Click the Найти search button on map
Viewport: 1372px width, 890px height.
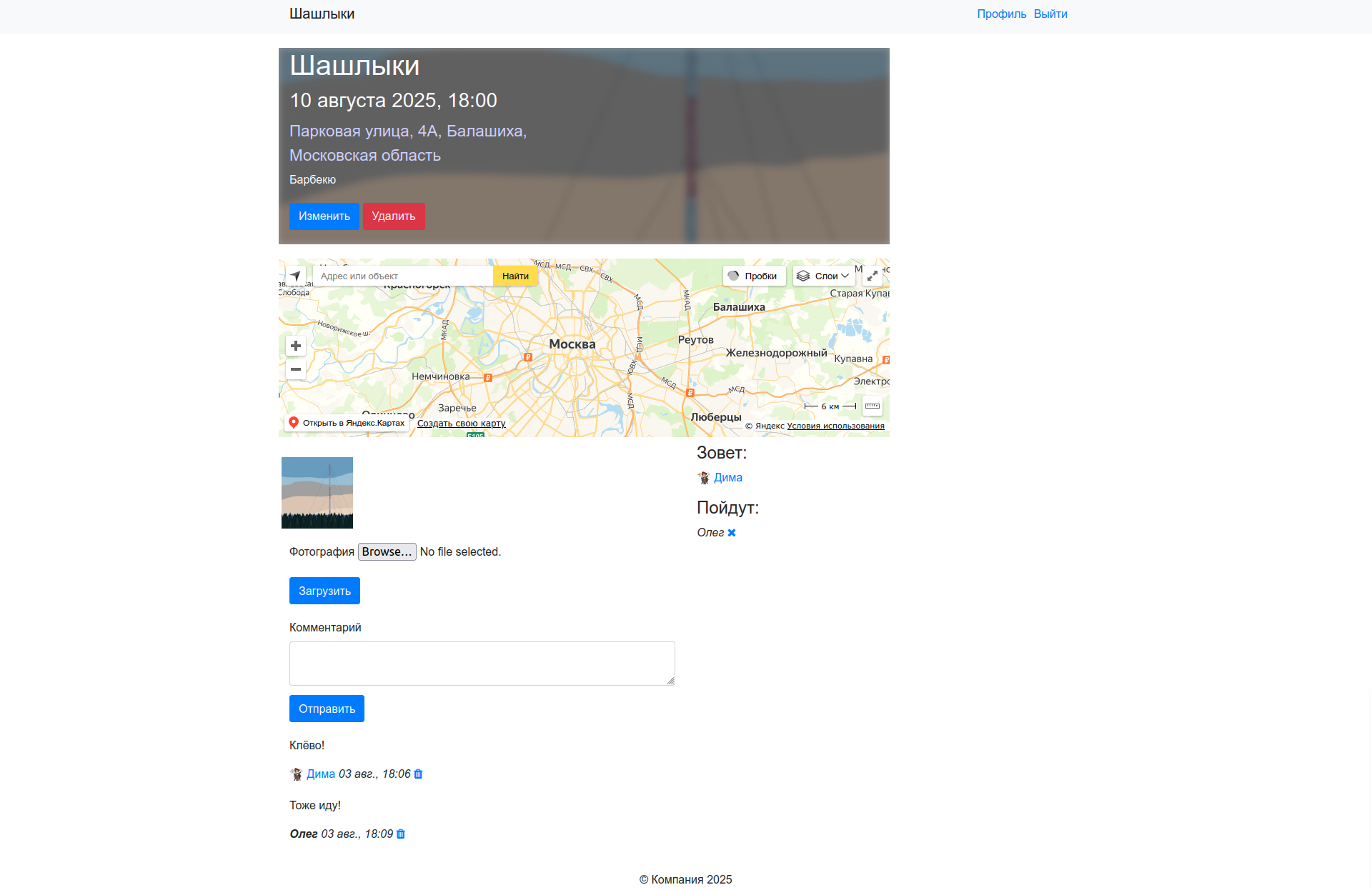click(x=515, y=276)
